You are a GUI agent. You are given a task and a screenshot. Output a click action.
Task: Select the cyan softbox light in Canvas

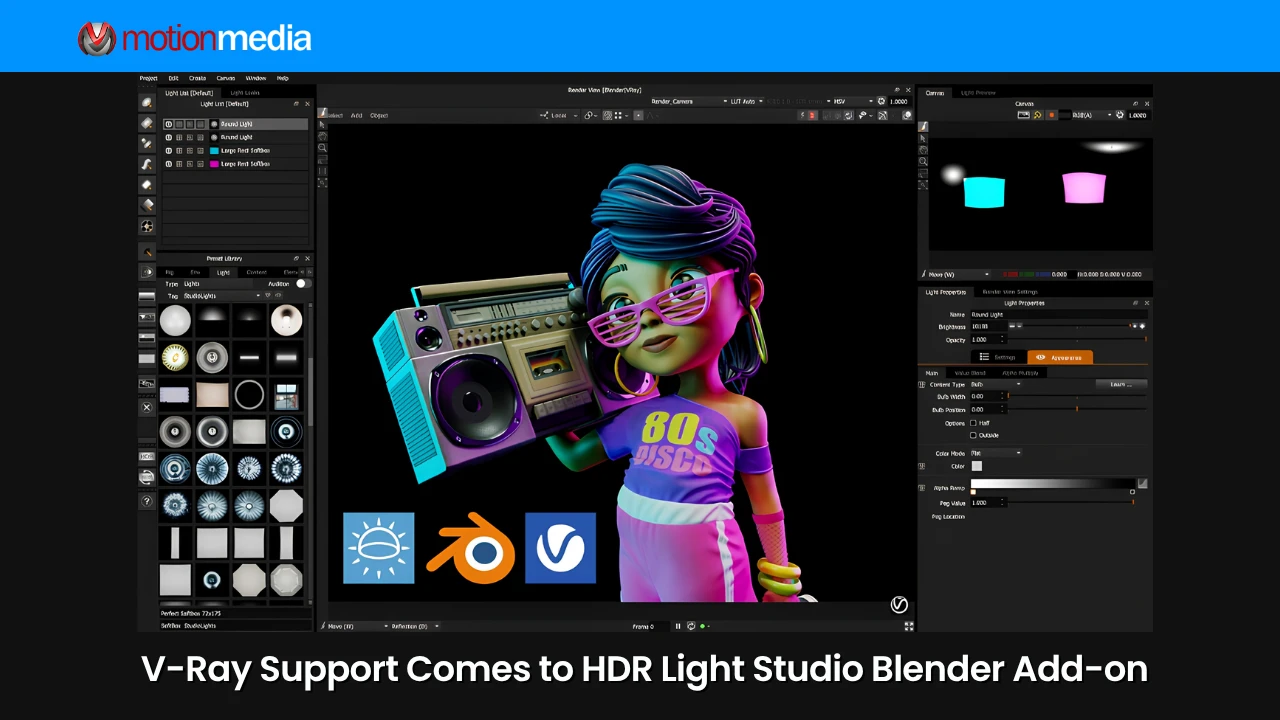tap(984, 191)
